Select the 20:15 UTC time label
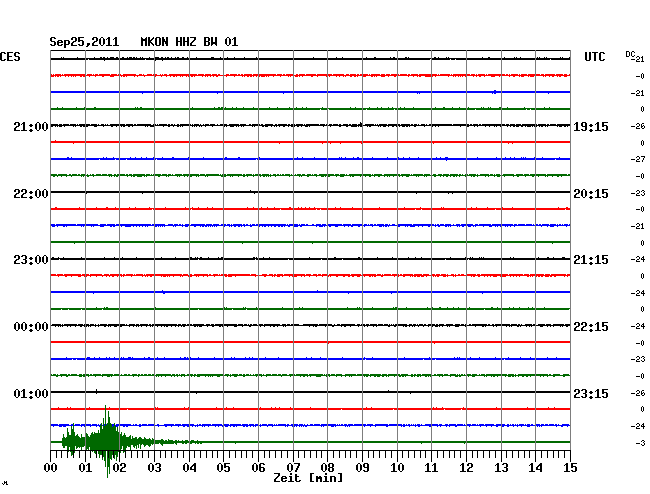 coord(591,194)
